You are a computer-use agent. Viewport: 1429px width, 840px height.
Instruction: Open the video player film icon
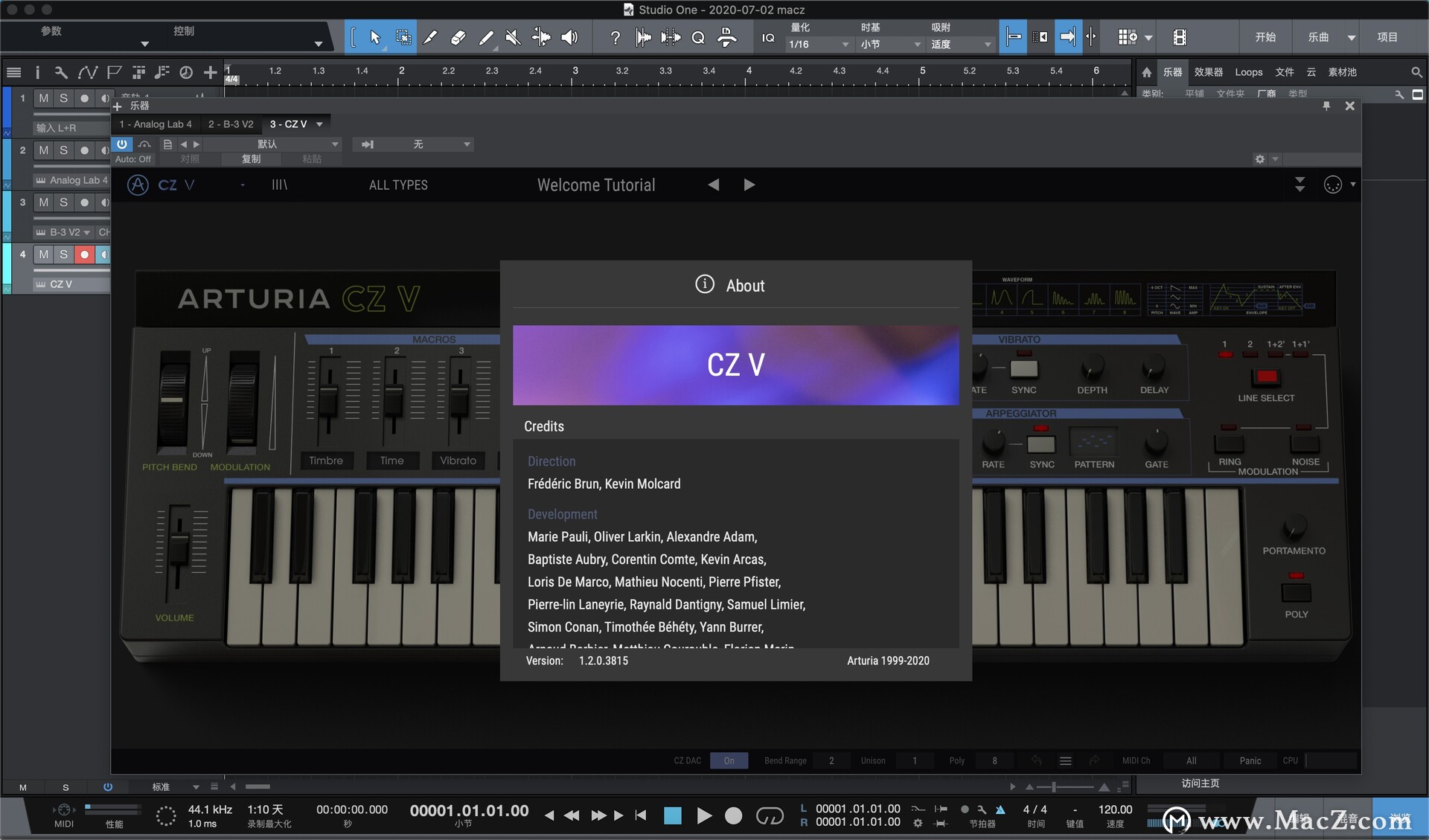(x=1180, y=37)
